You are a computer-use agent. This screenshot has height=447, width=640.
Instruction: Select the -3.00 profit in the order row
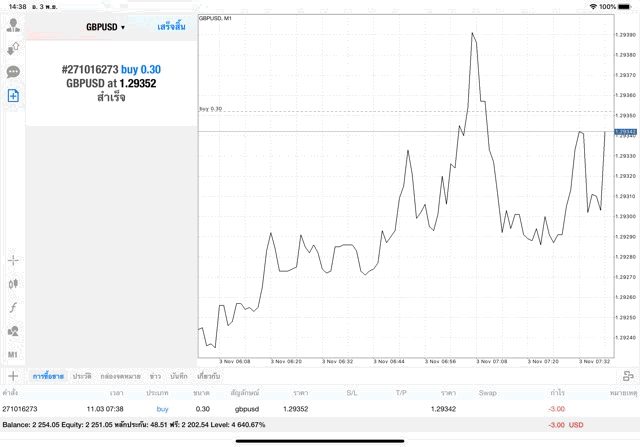coord(557,409)
